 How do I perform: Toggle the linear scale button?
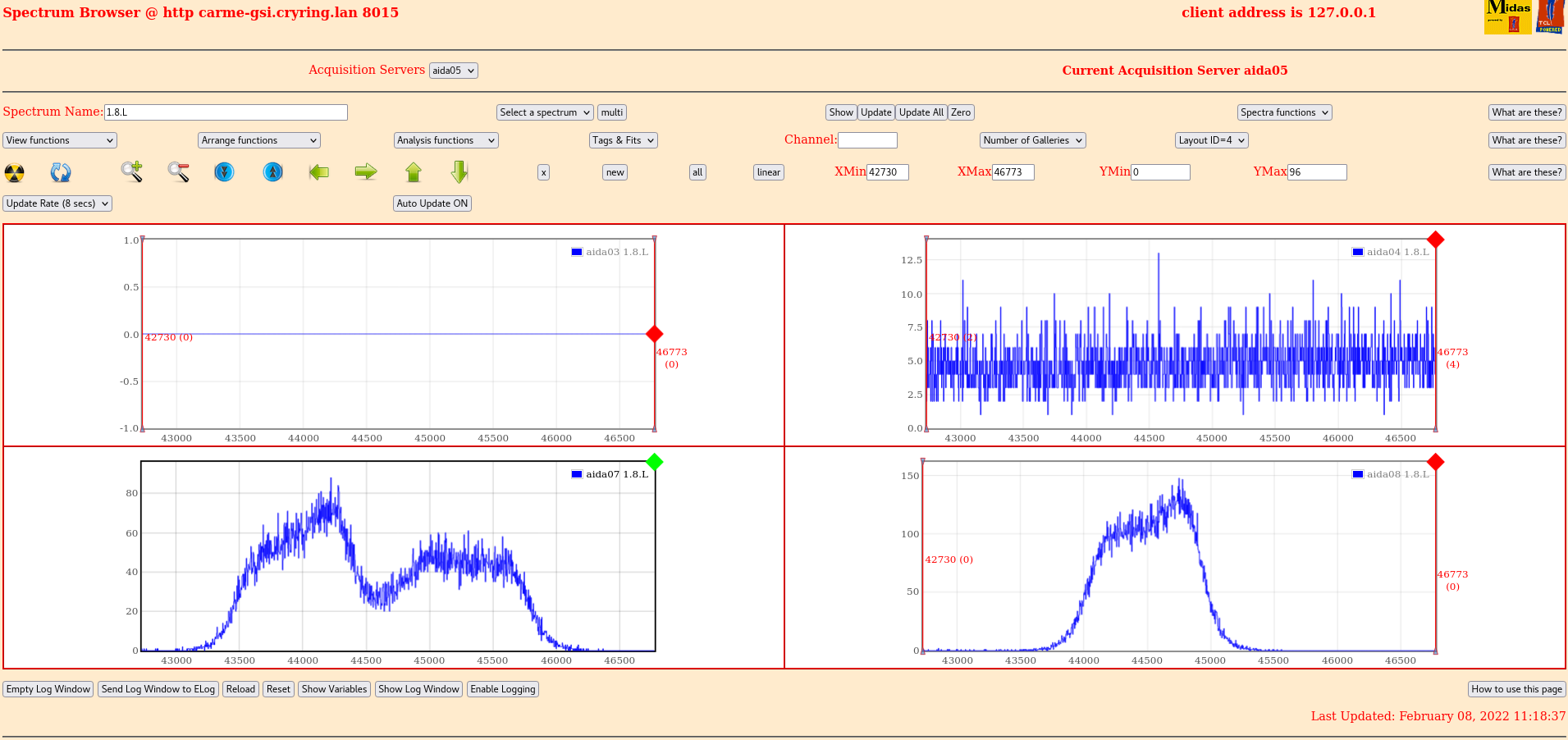coord(769,172)
